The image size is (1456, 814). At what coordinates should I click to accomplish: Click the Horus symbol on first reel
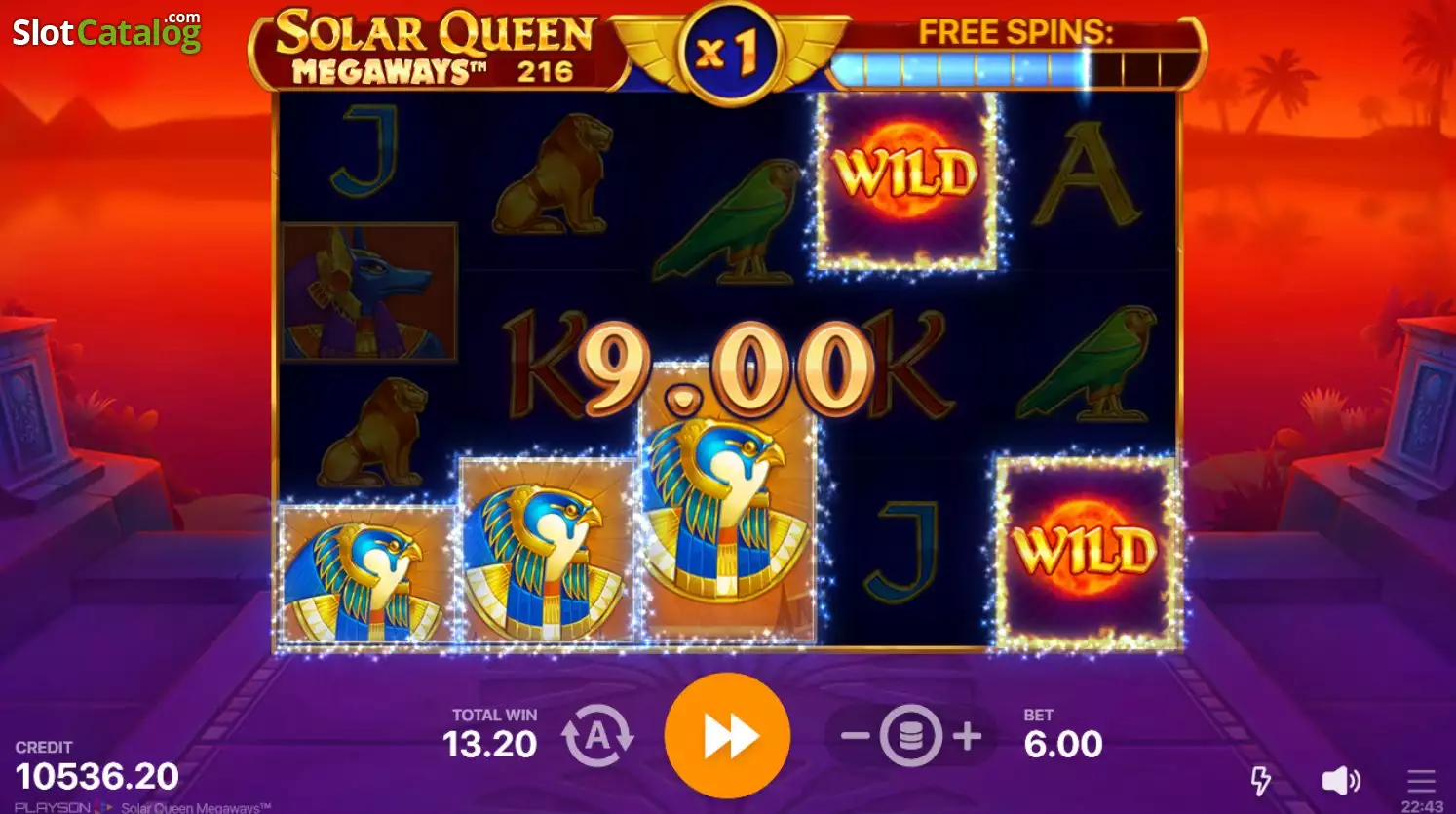tap(365, 574)
